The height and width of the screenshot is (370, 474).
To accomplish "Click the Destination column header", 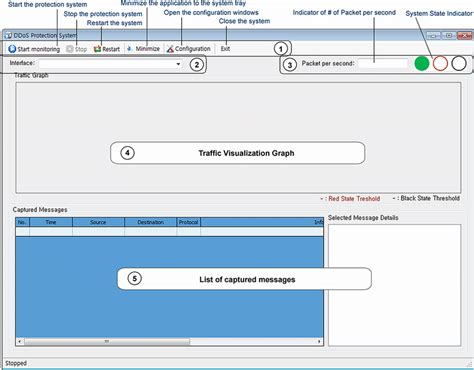I will coord(151,222).
